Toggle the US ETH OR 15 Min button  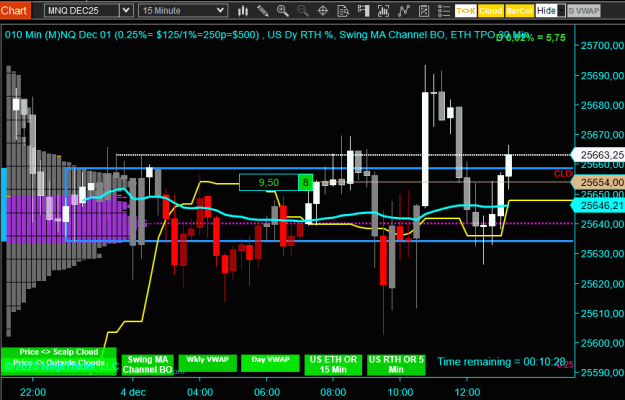333,365
